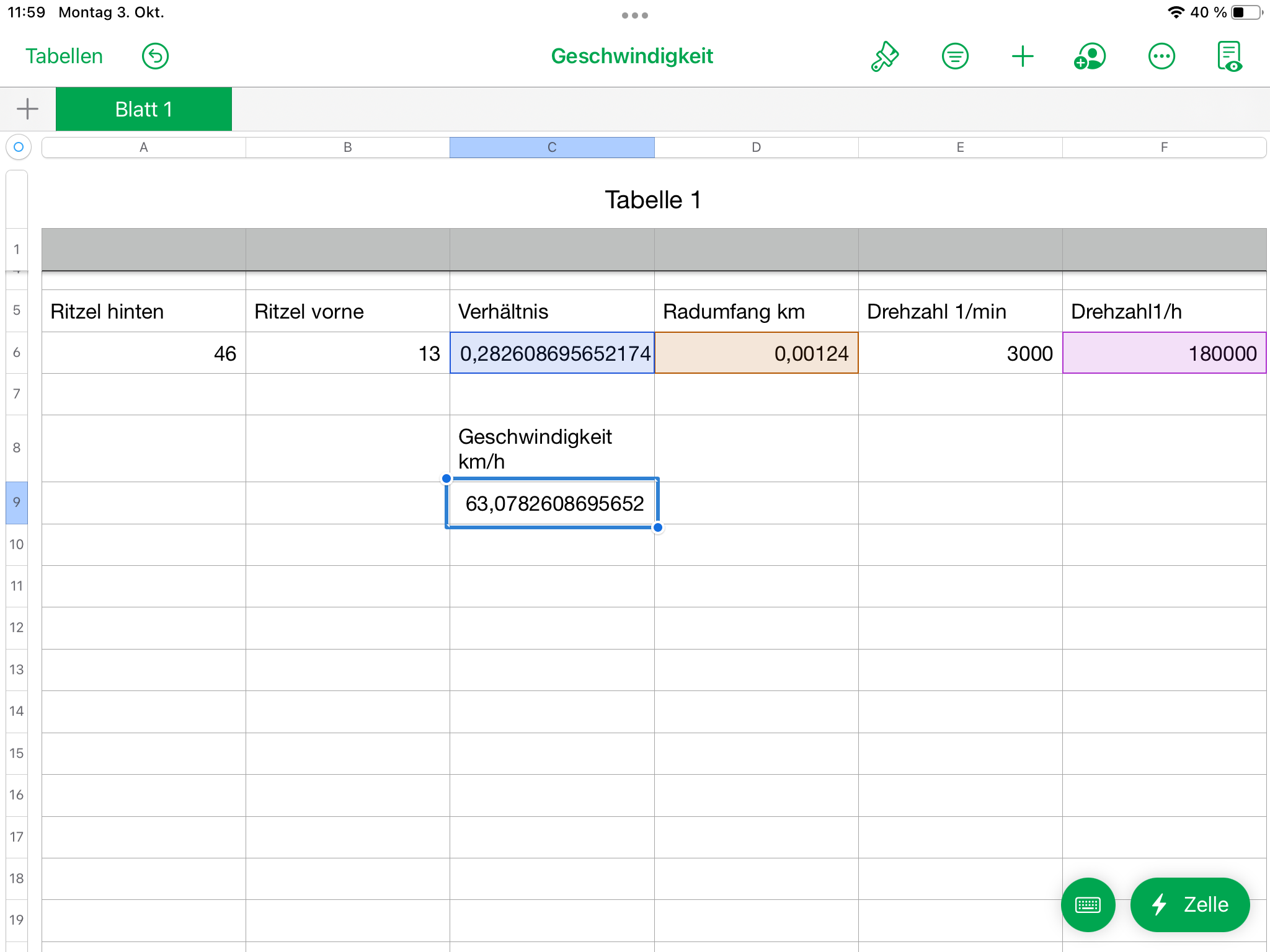Open the Collaborate person icon
The height and width of the screenshot is (952, 1270).
(1090, 56)
